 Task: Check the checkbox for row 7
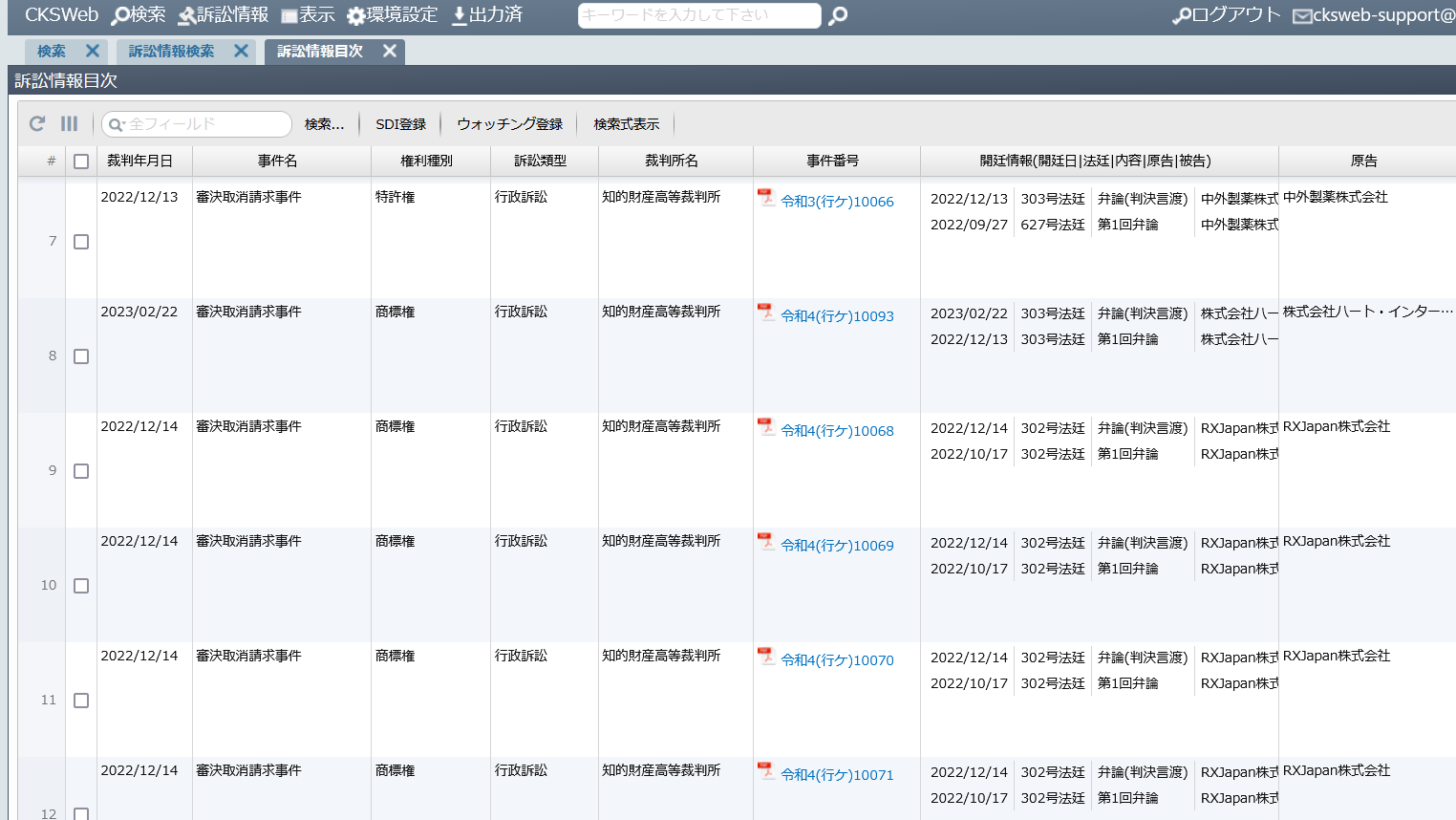pos(81,242)
